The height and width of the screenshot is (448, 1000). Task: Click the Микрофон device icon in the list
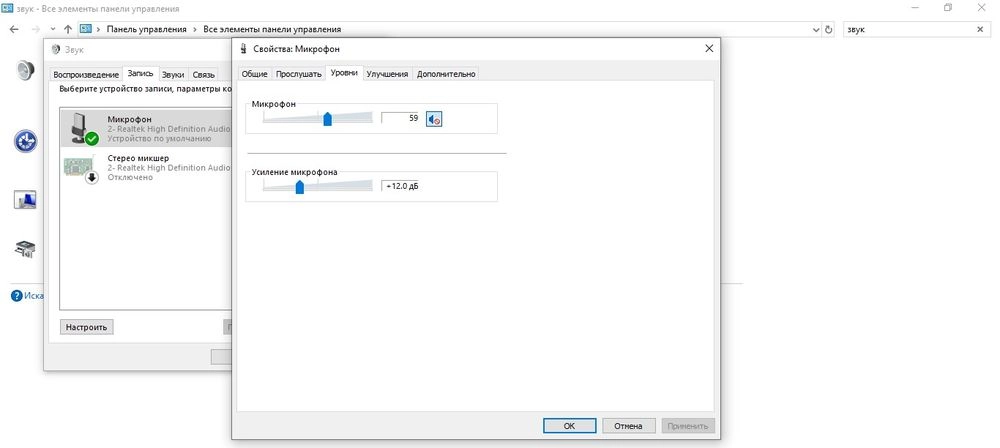tap(79, 128)
